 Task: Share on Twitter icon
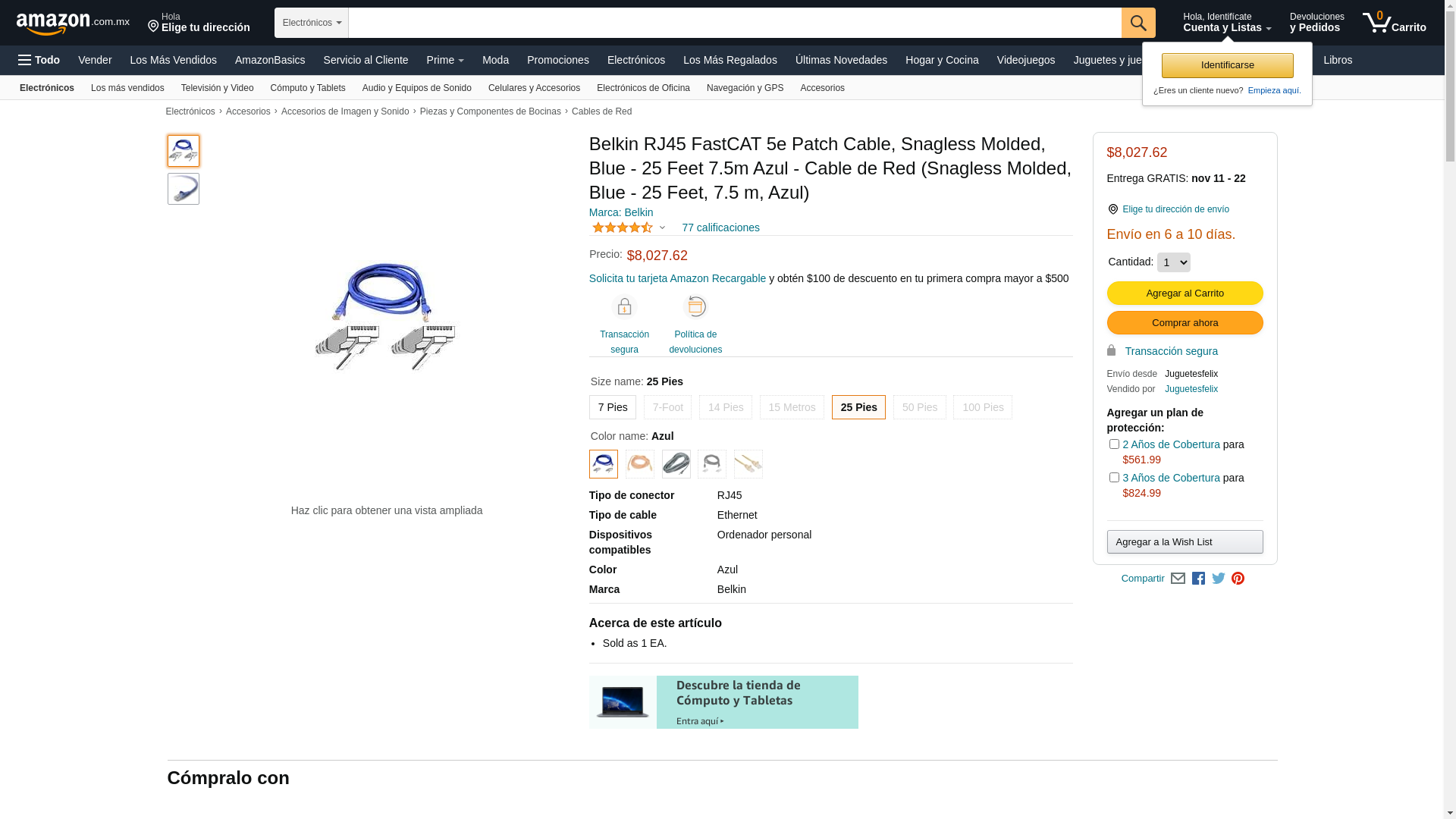click(1219, 579)
